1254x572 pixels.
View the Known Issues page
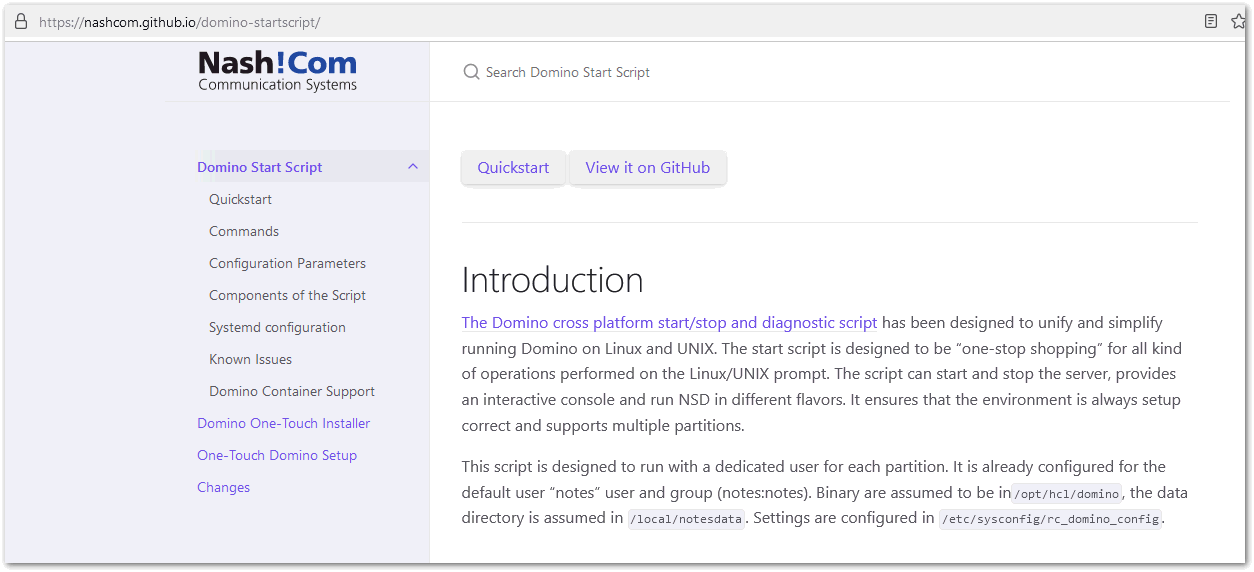click(x=250, y=359)
